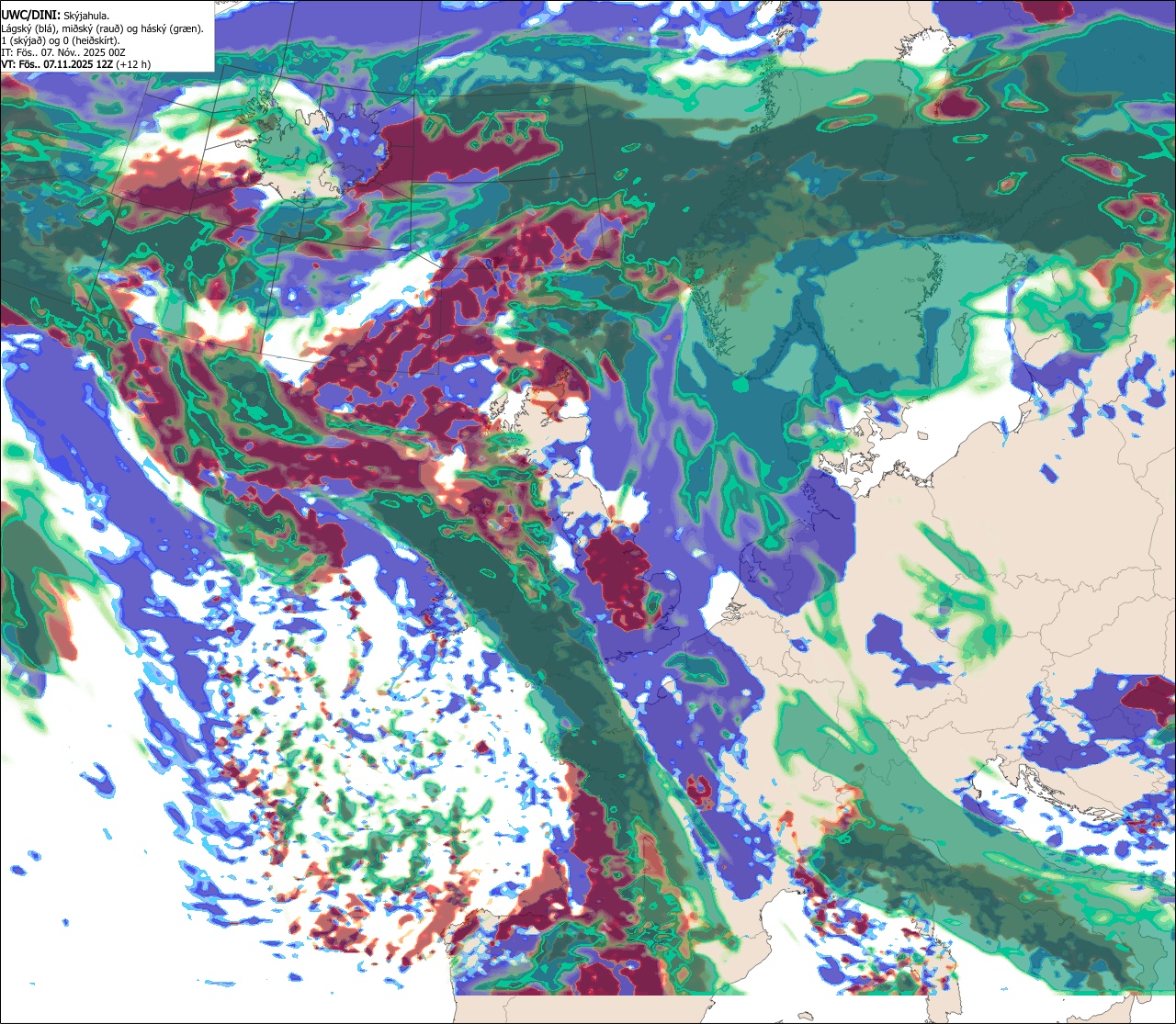Click the 'VT: Fös.. 07.11.2025 12Z (+12 h)' line
The width and height of the screenshot is (1176, 1024).
pyautogui.click(x=76, y=64)
